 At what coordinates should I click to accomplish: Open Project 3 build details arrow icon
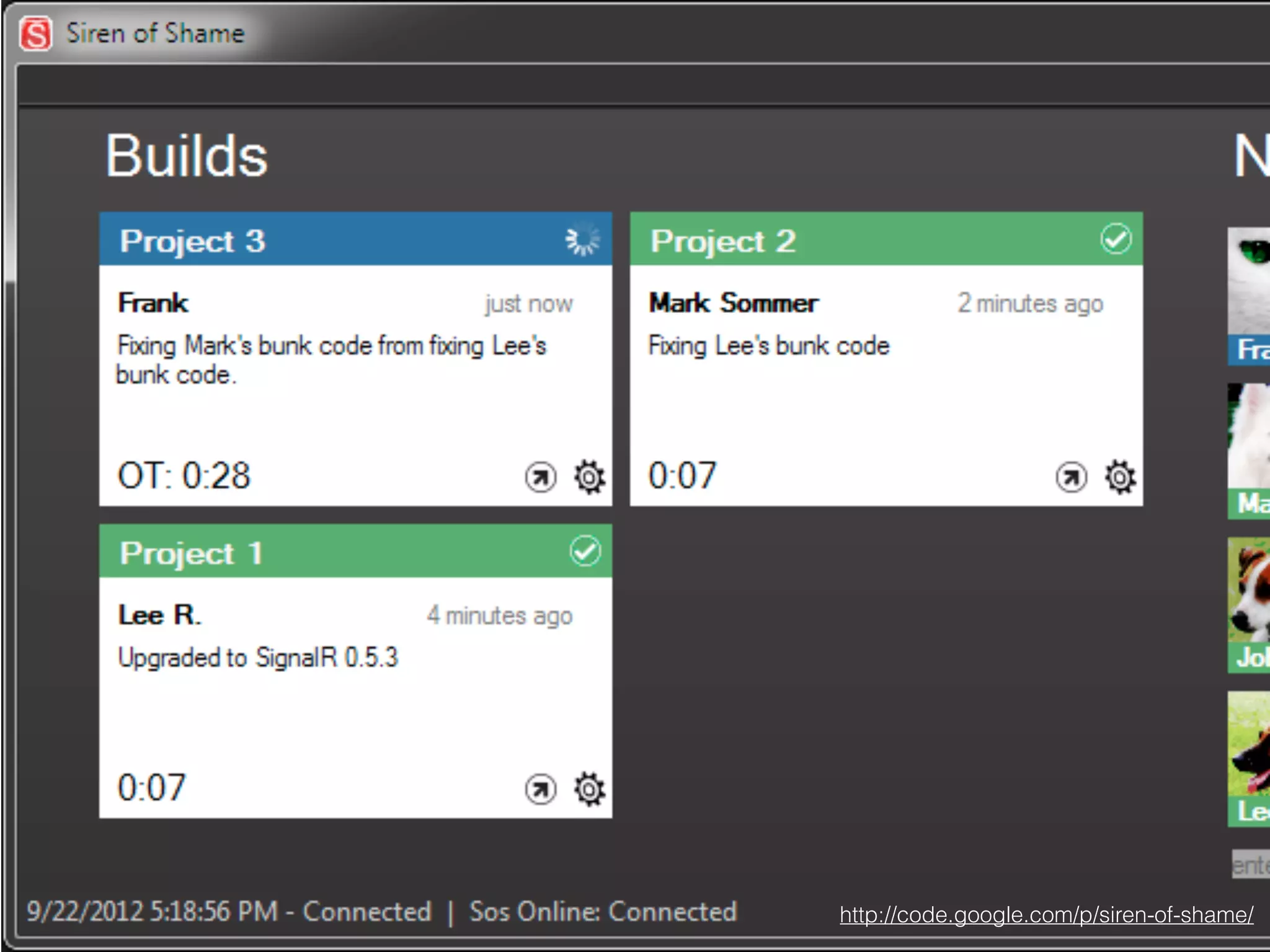pos(541,477)
